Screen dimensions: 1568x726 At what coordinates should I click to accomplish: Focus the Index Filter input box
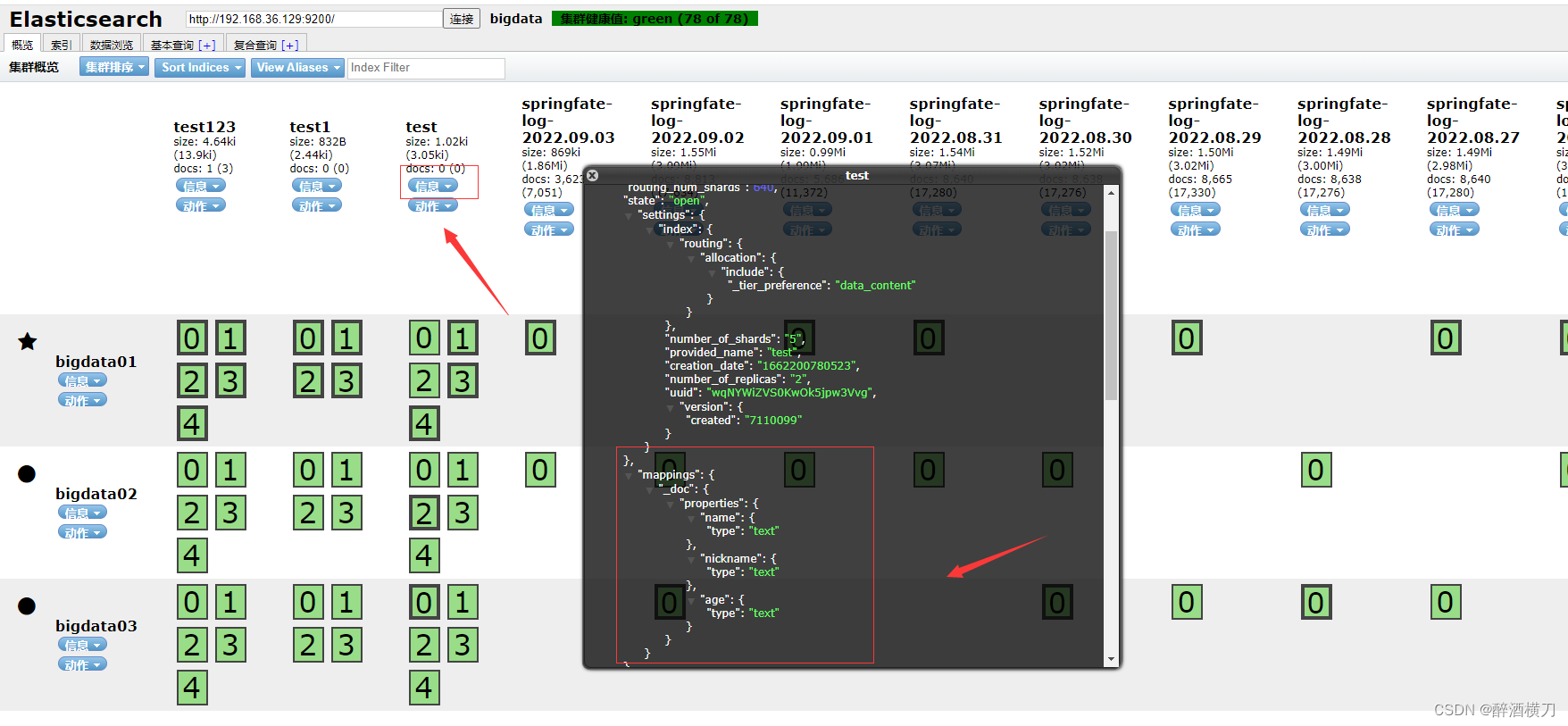[426, 68]
